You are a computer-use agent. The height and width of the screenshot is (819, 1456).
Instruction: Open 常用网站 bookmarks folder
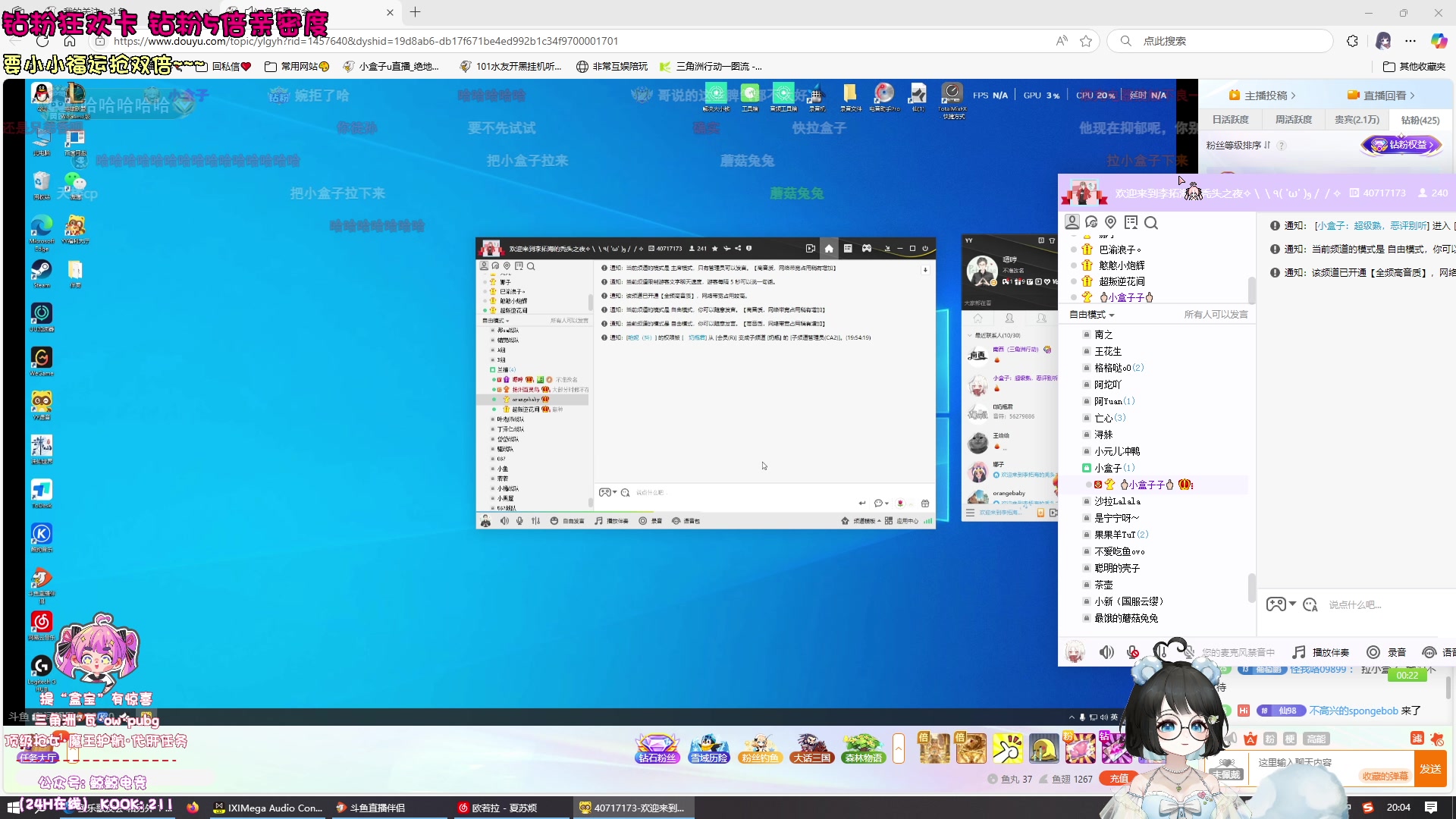click(x=297, y=67)
